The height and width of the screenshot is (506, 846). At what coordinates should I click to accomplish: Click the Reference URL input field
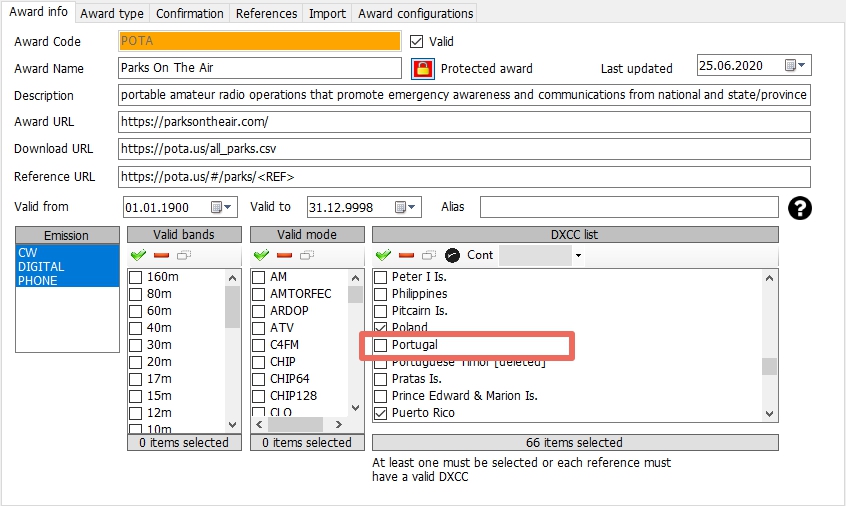pos(464,177)
